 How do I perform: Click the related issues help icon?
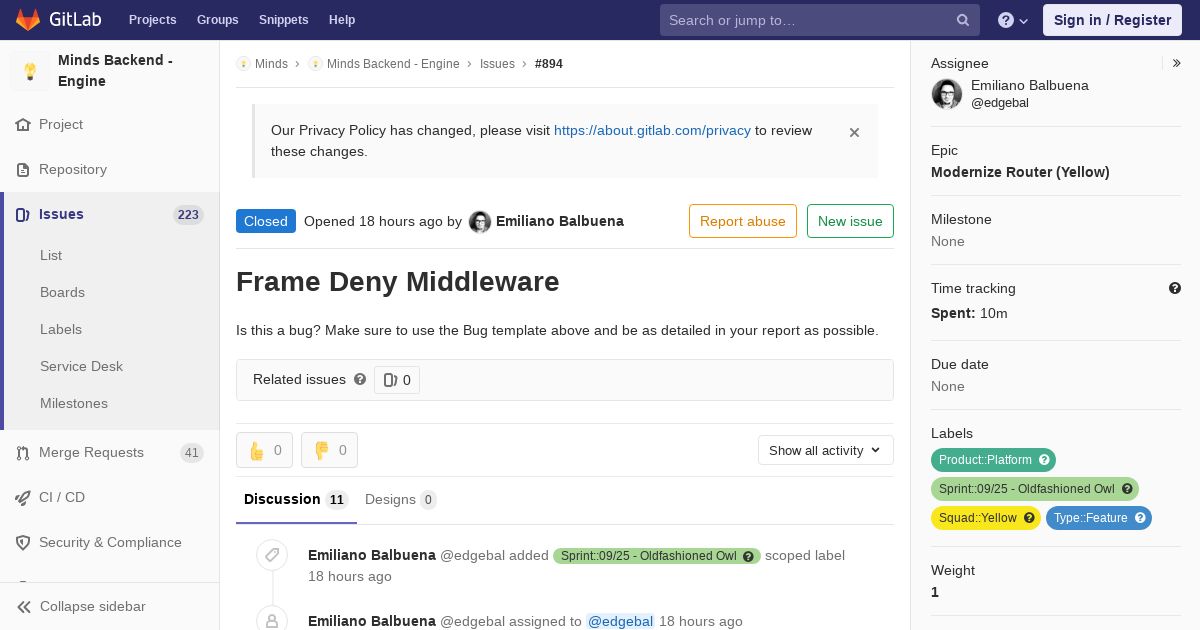tap(360, 379)
